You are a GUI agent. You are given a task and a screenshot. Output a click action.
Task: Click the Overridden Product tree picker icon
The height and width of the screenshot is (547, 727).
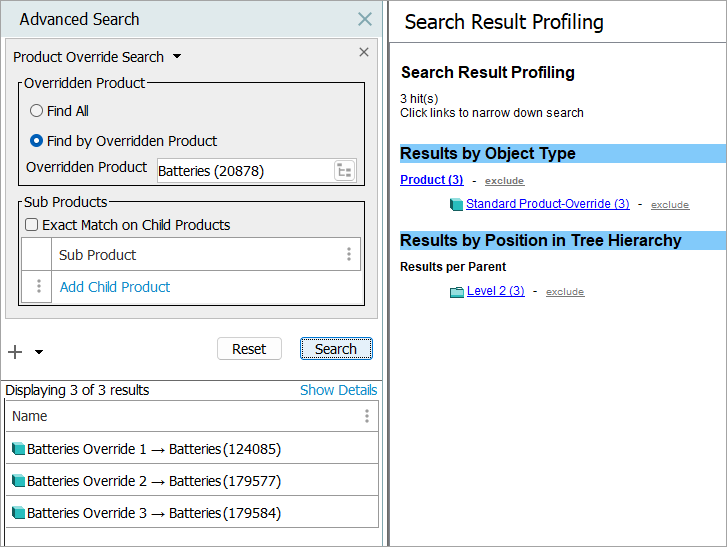(344, 171)
